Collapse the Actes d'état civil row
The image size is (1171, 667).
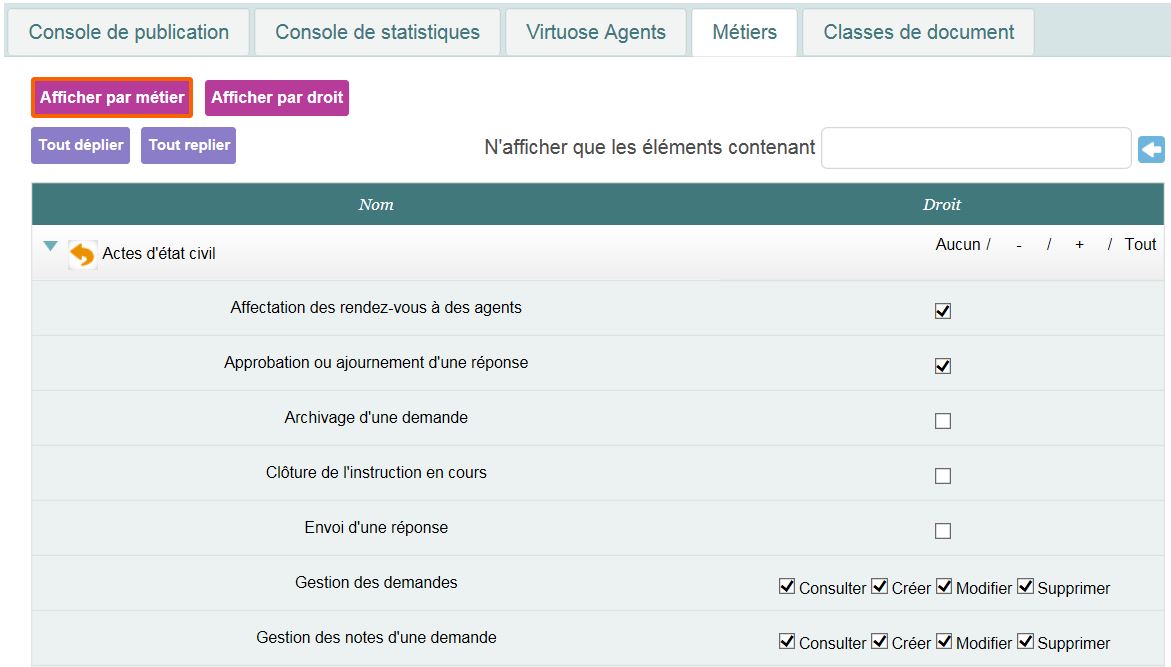coord(50,246)
